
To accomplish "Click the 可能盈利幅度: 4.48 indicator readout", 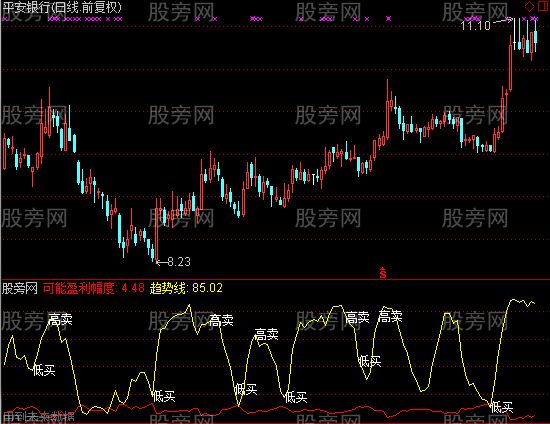I will pos(94,288).
